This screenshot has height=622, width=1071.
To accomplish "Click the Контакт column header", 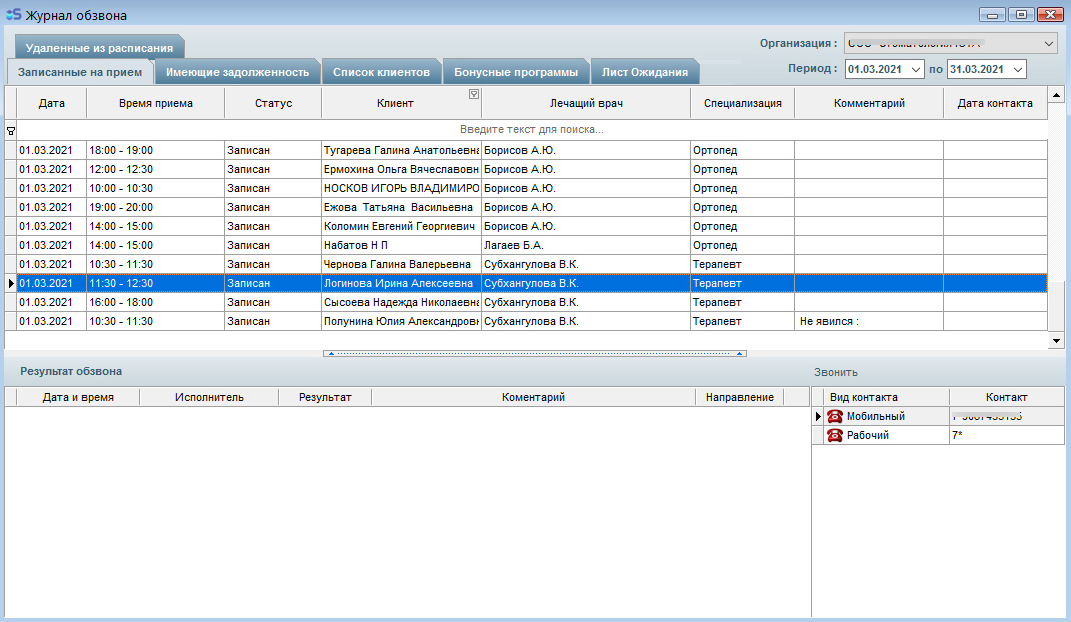I will (1006, 397).
